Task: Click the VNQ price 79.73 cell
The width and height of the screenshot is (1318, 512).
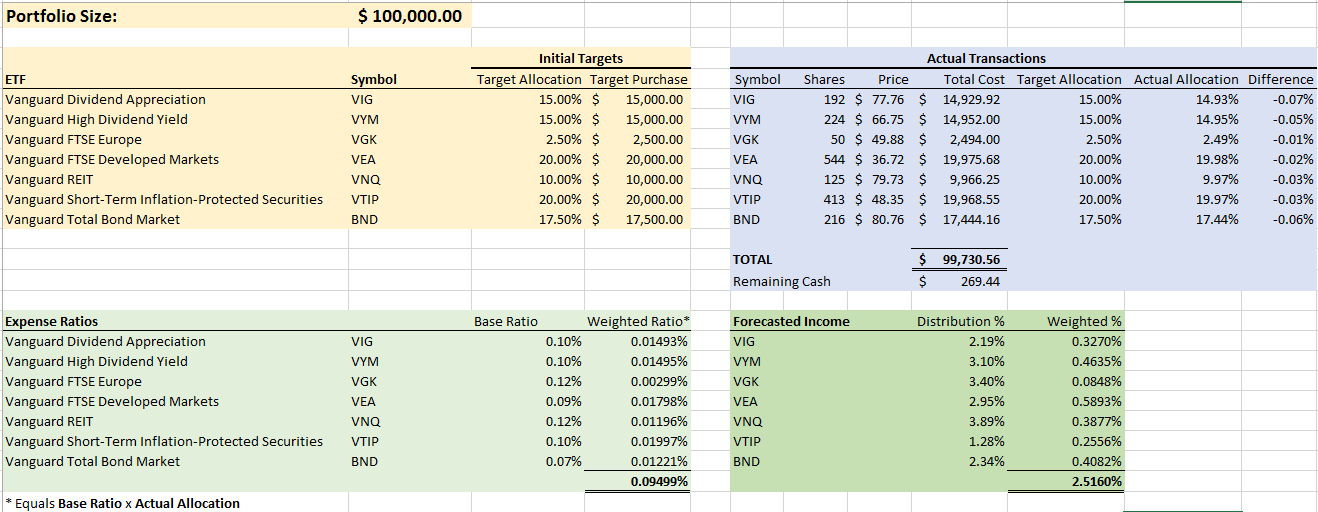Action: pyautogui.click(x=881, y=179)
